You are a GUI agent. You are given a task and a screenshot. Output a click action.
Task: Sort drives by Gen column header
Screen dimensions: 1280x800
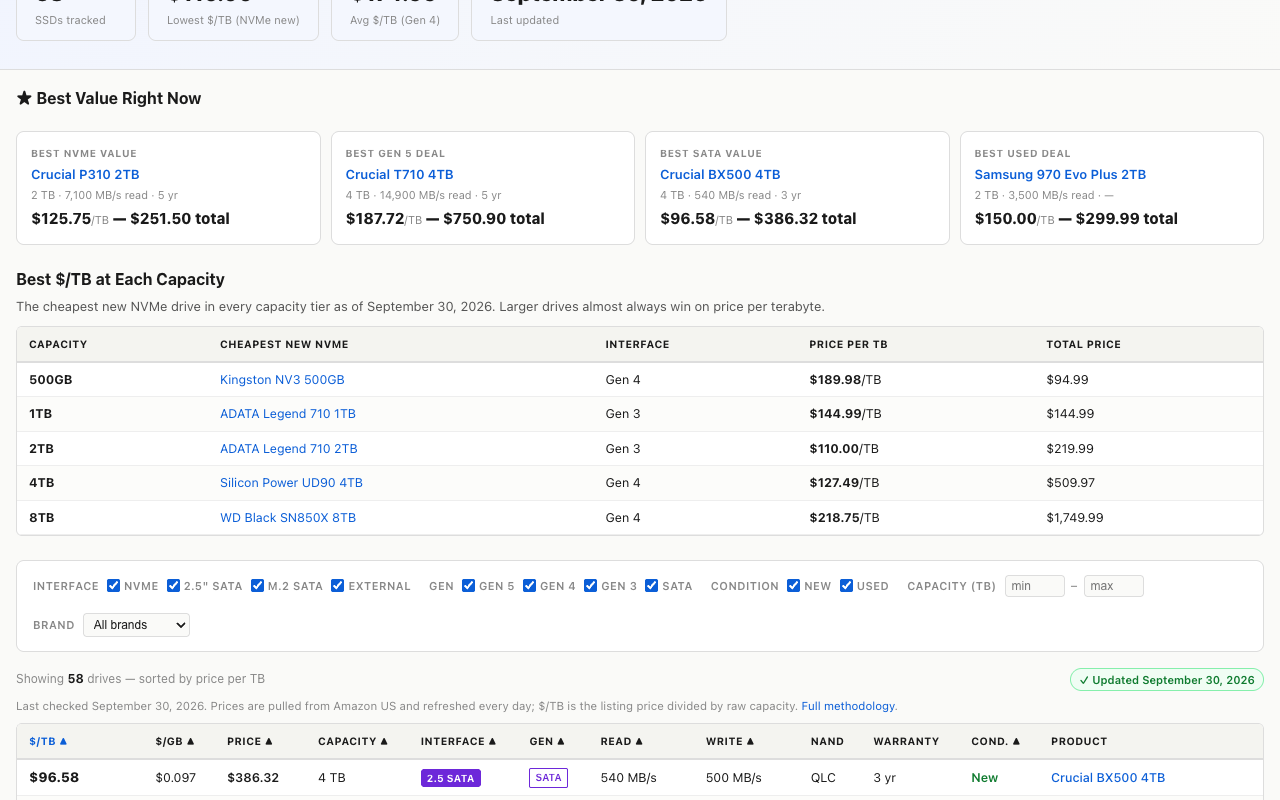[x=547, y=742]
